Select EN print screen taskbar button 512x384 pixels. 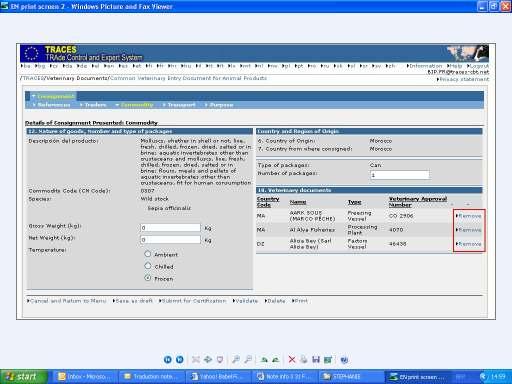tap(417, 377)
